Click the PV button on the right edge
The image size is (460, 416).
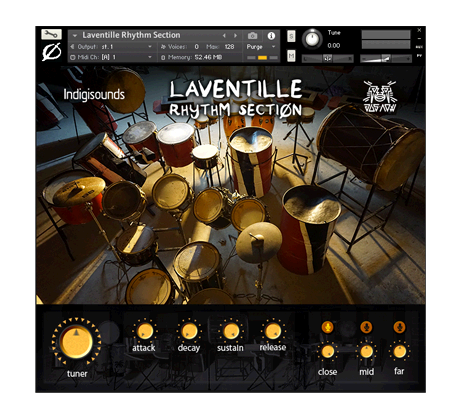419,56
